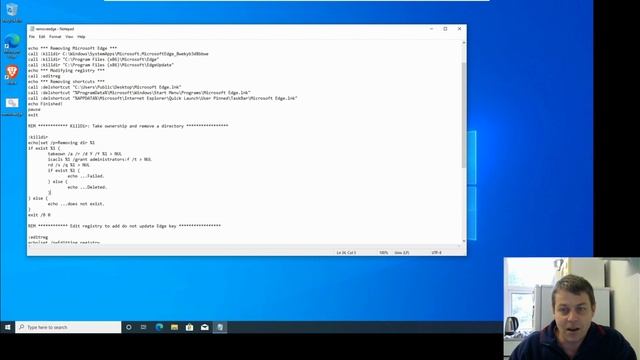Launch Microsoft Edge from the taskbar
Image resolution: width=640 pixels, height=360 pixels.
[159, 327]
